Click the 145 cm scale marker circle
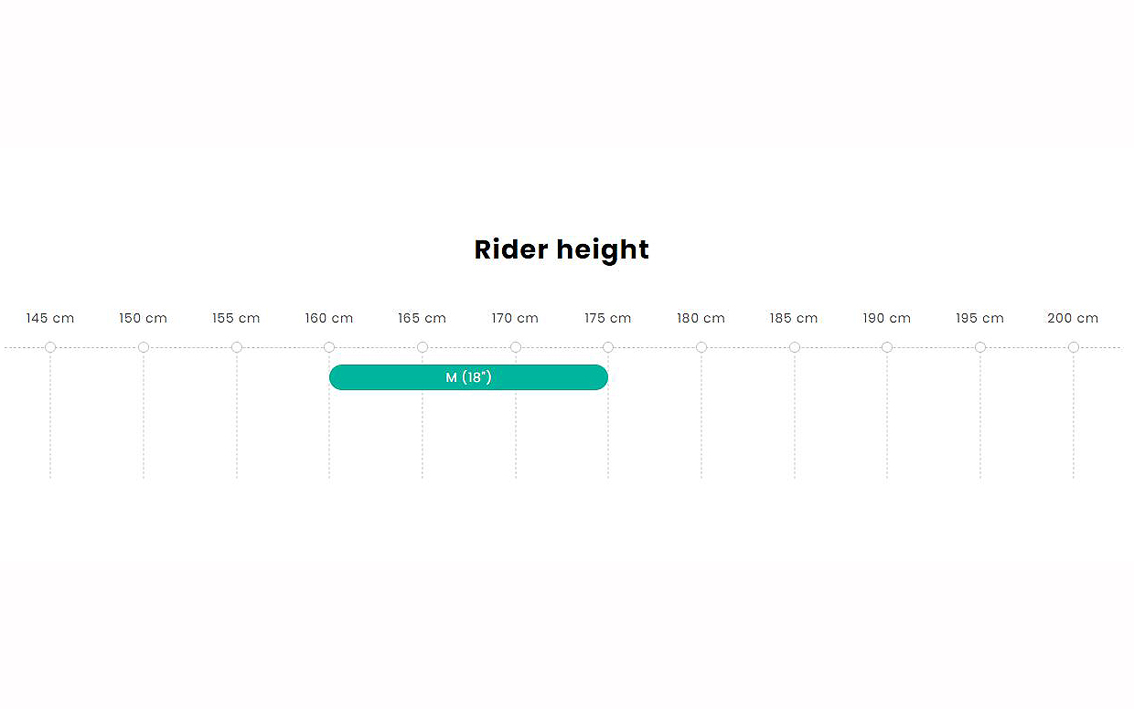1134x709 pixels. 51,347
